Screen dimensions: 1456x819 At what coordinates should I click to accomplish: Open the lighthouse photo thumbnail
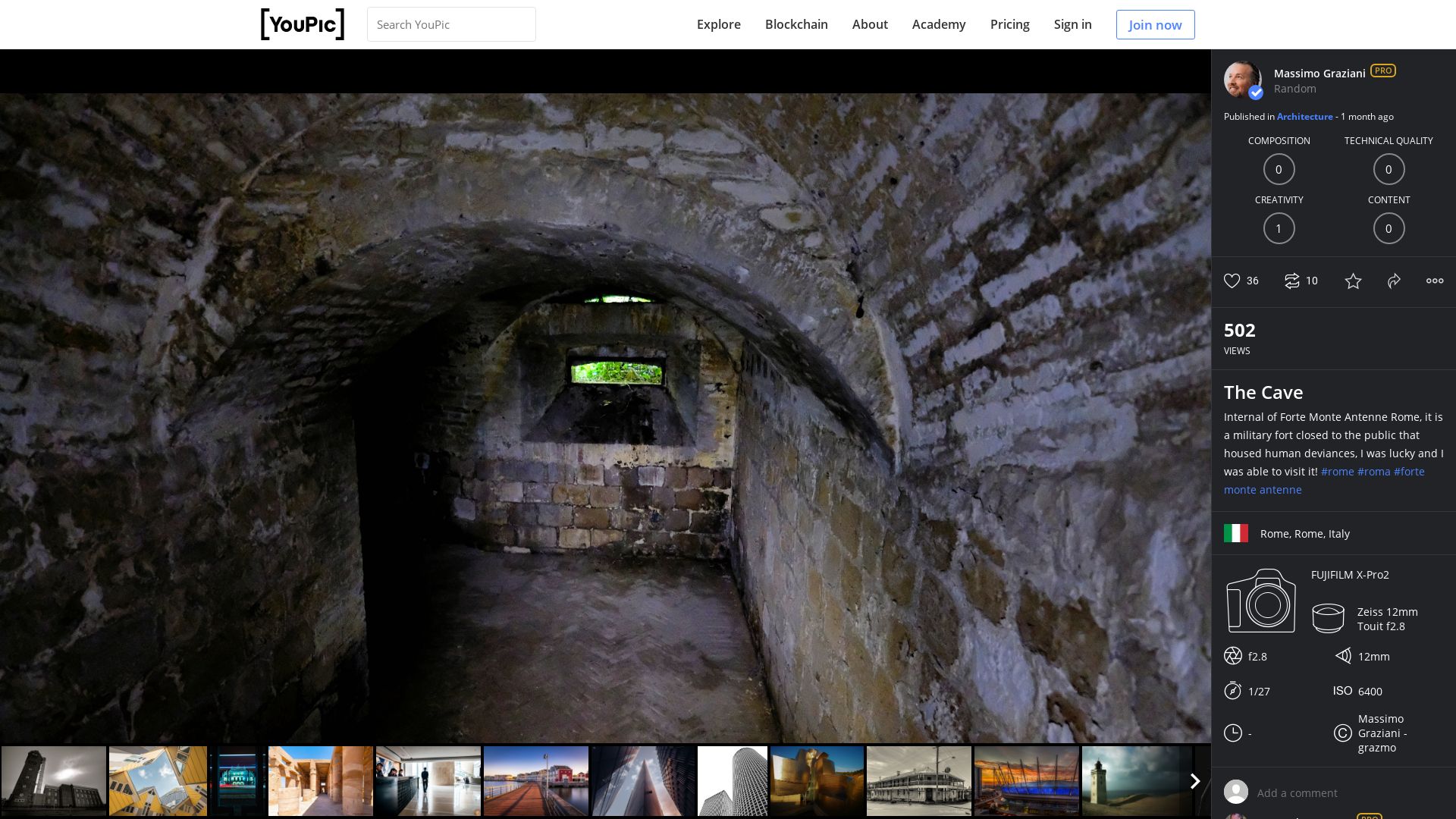[x=1134, y=781]
